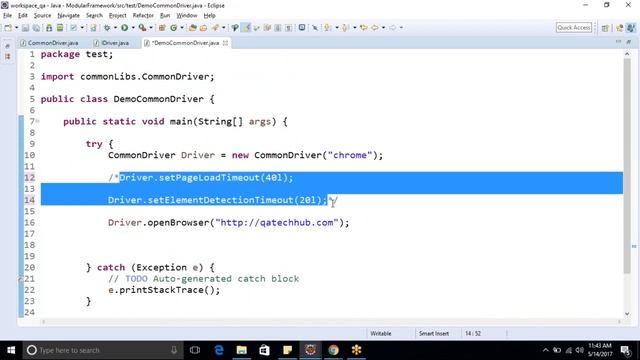The width and height of the screenshot is (640, 360).
Task: Click the New Java Class icon
Action: (173, 28)
